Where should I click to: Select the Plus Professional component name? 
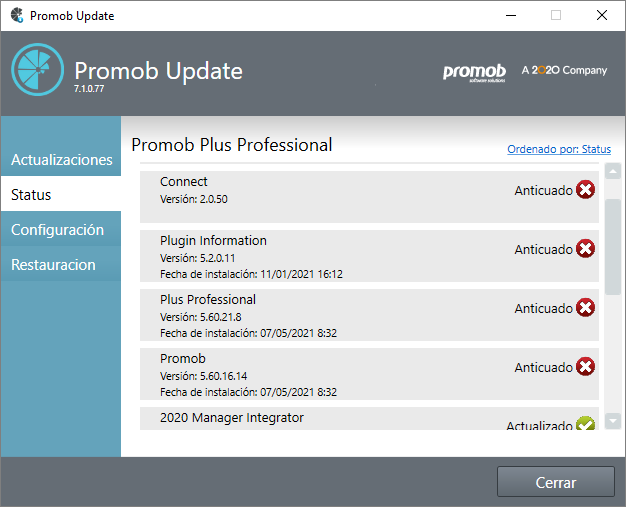pyautogui.click(x=208, y=300)
